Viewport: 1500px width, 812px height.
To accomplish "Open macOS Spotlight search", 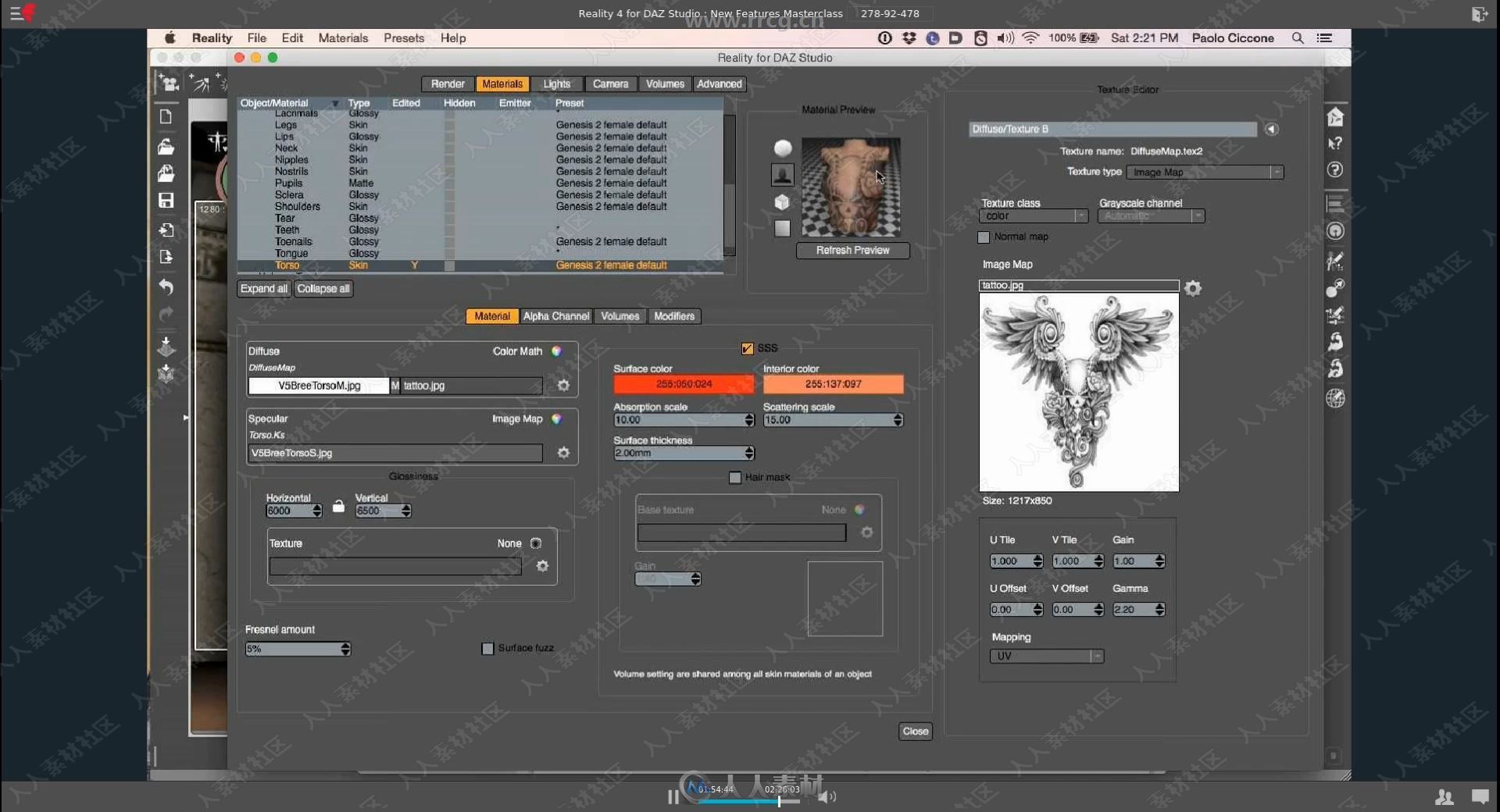I will pos(1298,37).
